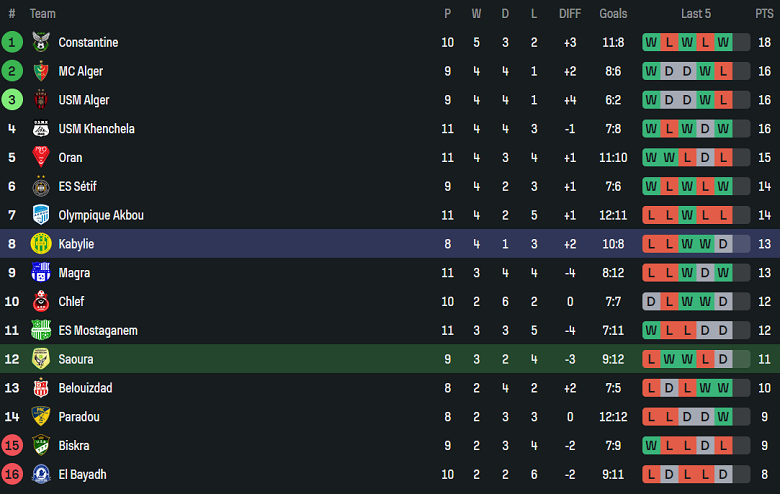The height and width of the screenshot is (494, 780).
Task: Click the Constantine club crest icon
Action: tap(41, 42)
